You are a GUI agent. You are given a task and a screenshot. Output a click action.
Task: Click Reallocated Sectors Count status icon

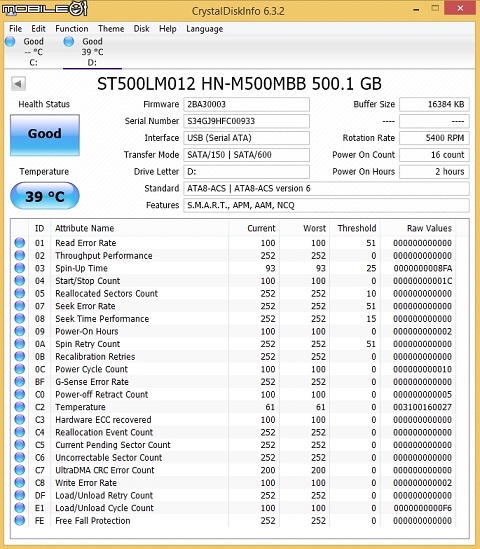pos(20,293)
